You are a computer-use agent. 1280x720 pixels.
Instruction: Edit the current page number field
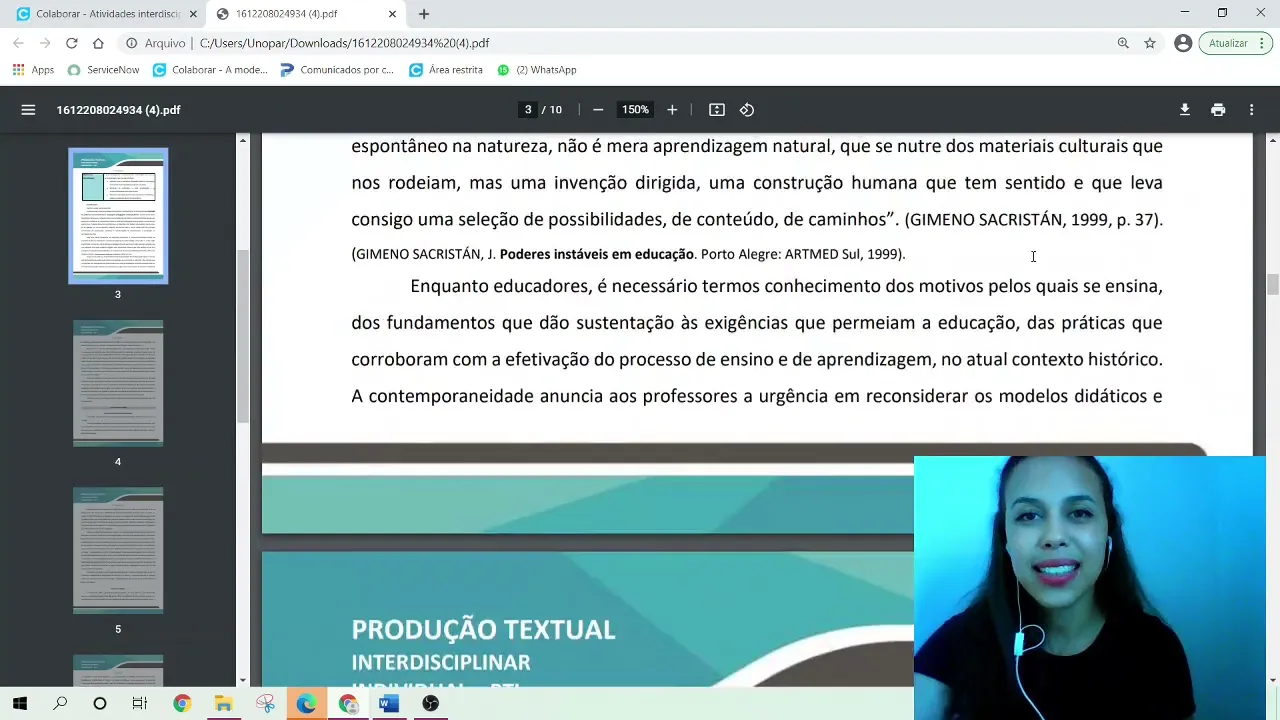(528, 110)
